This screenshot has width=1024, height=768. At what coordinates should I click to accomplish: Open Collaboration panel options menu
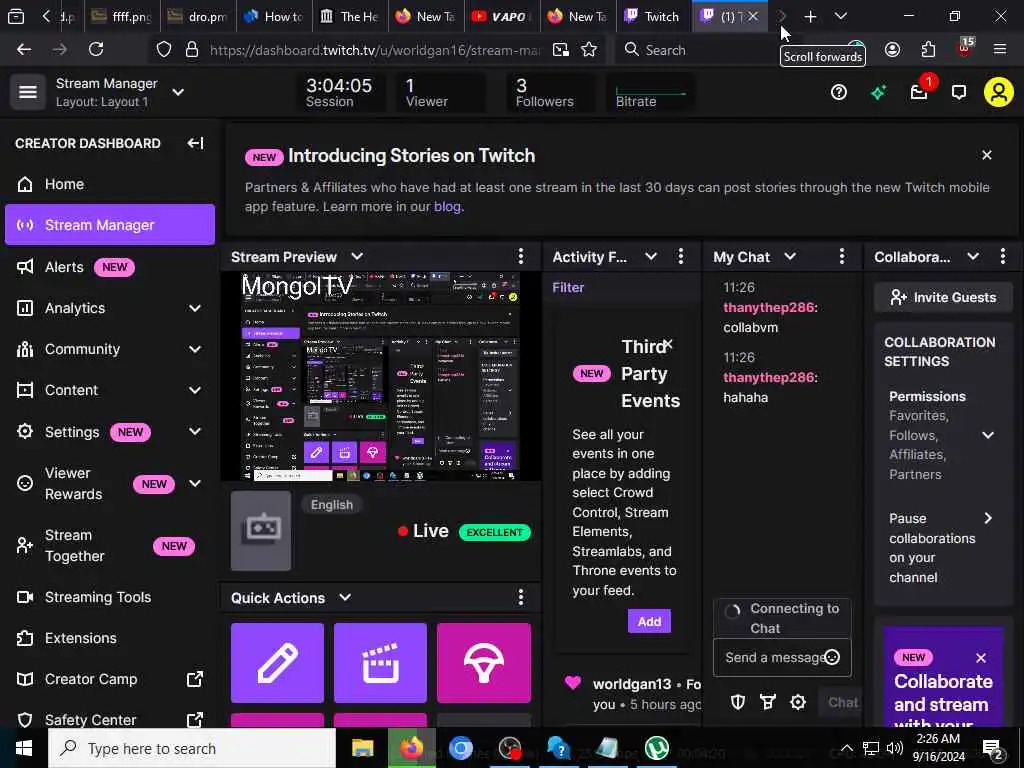1002,257
